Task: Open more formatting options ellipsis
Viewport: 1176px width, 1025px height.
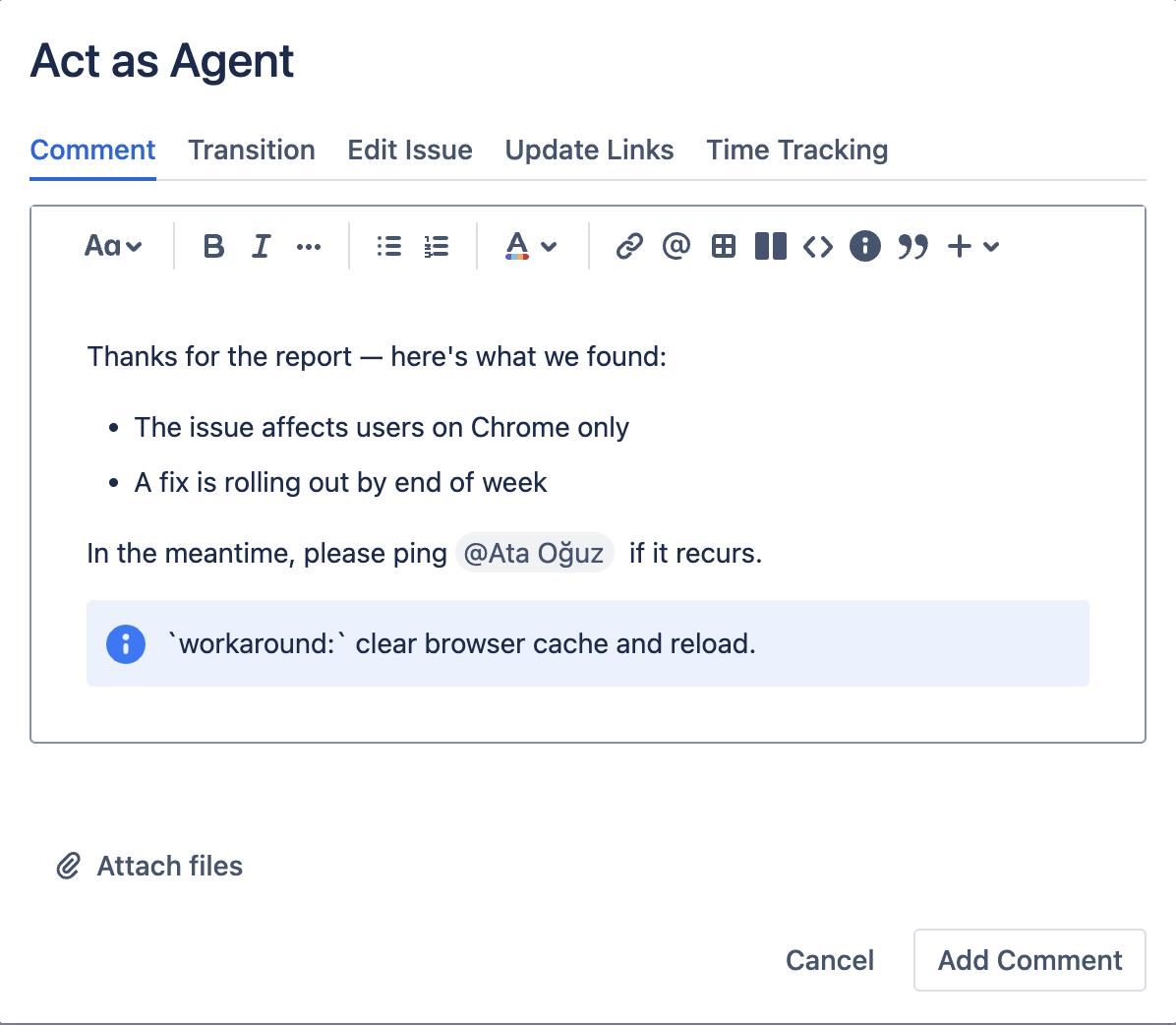Action: click(308, 246)
